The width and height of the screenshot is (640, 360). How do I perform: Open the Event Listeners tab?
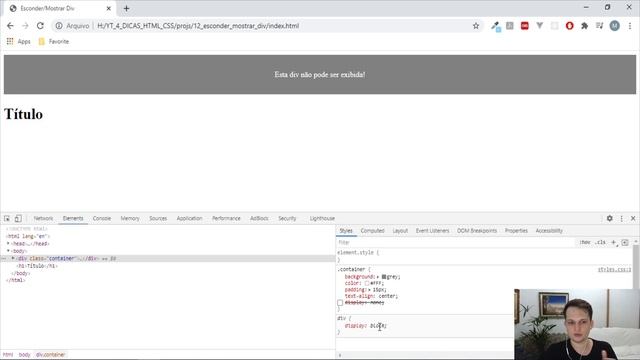(432, 231)
